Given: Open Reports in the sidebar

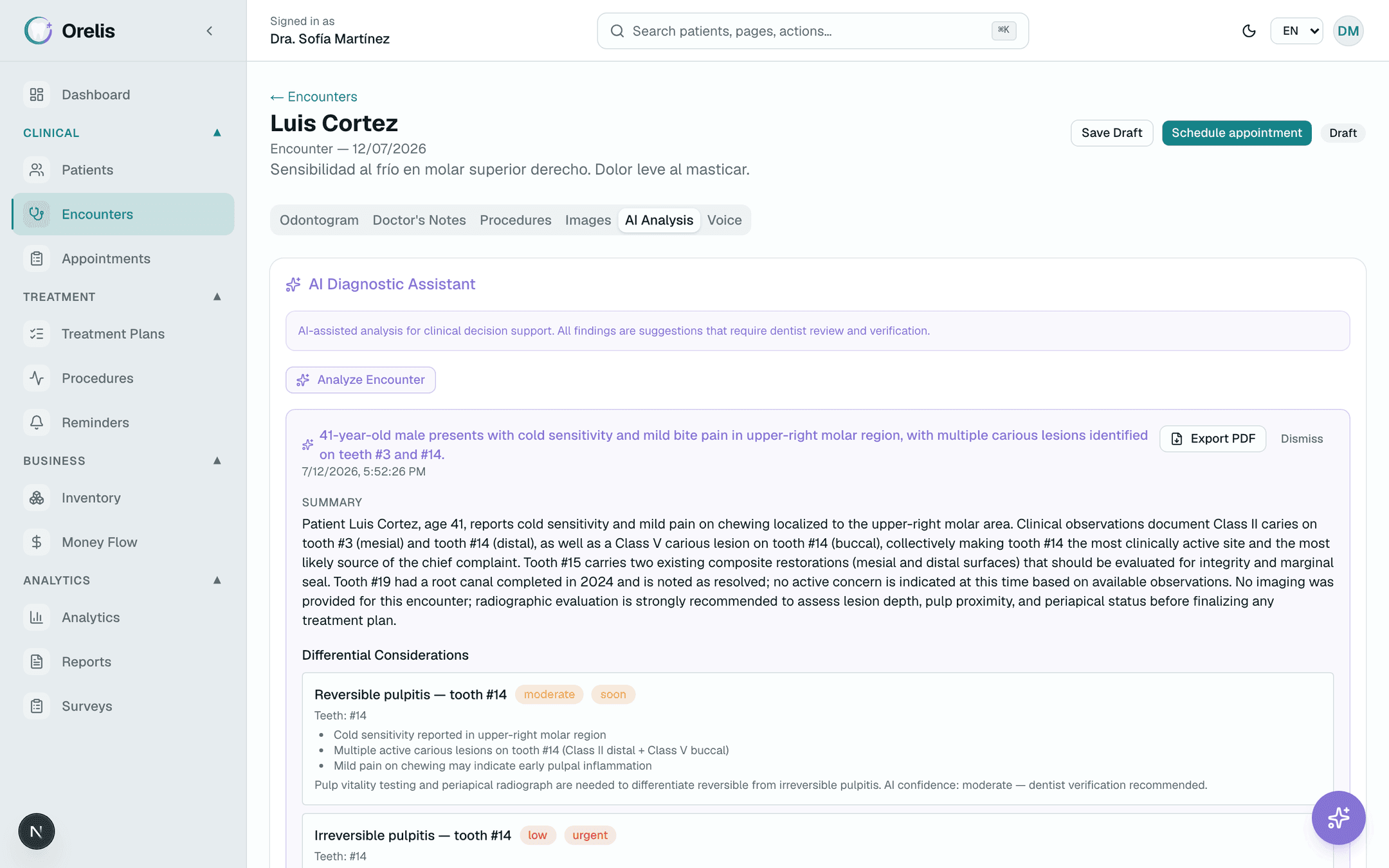Looking at the screenshot, I should pyautogui.click(x=123, y=662).
